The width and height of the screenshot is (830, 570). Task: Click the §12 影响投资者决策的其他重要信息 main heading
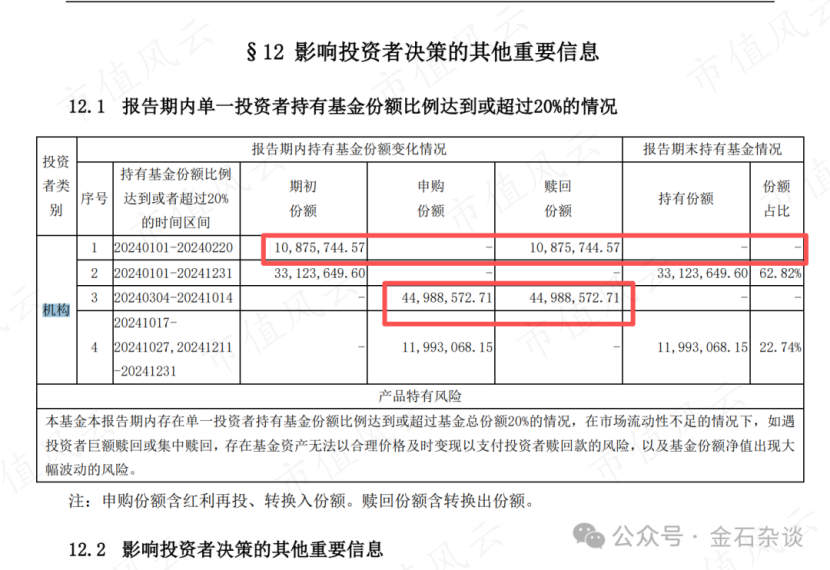(414, 52)
